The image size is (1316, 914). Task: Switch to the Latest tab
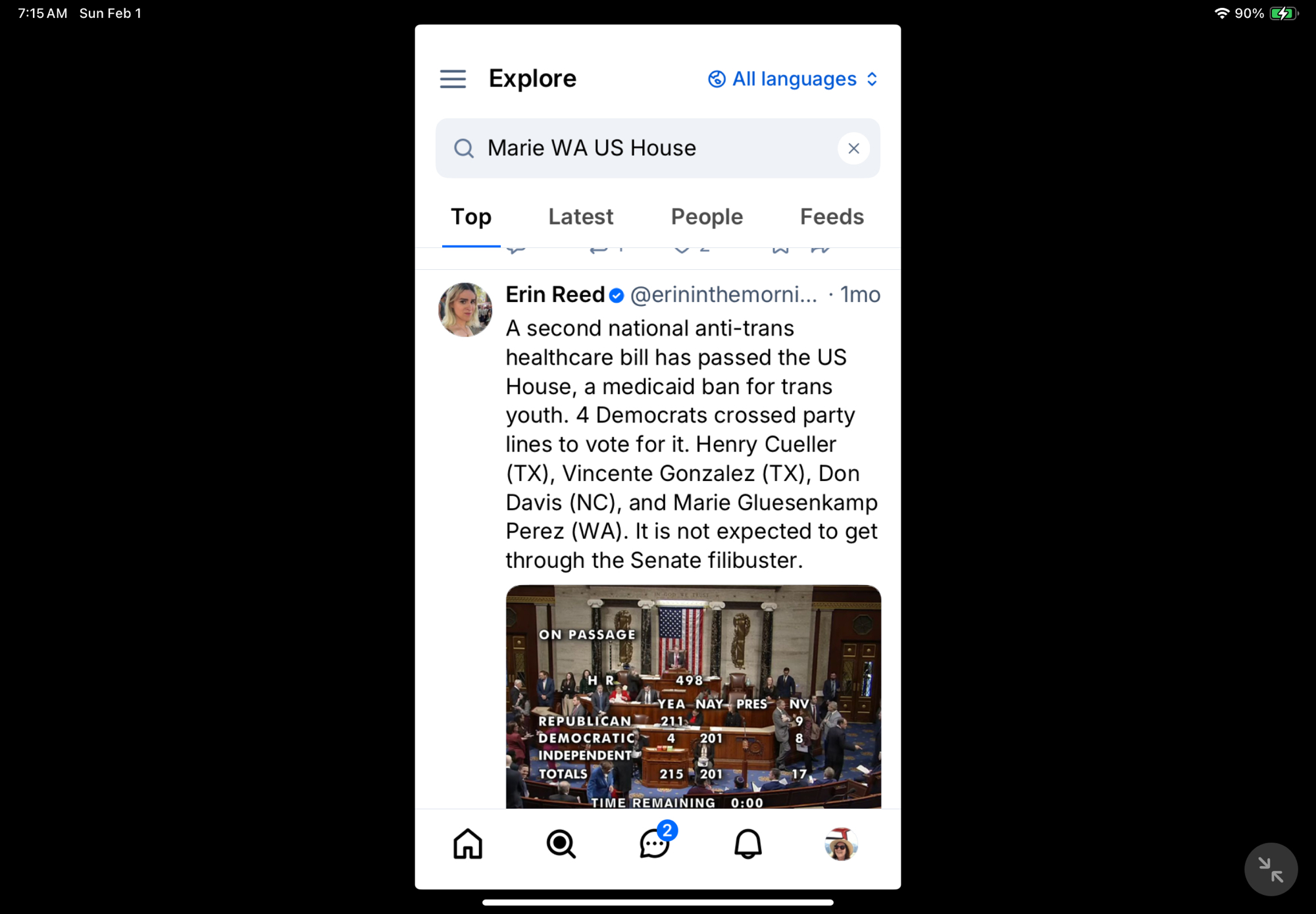tap(580, 216)
